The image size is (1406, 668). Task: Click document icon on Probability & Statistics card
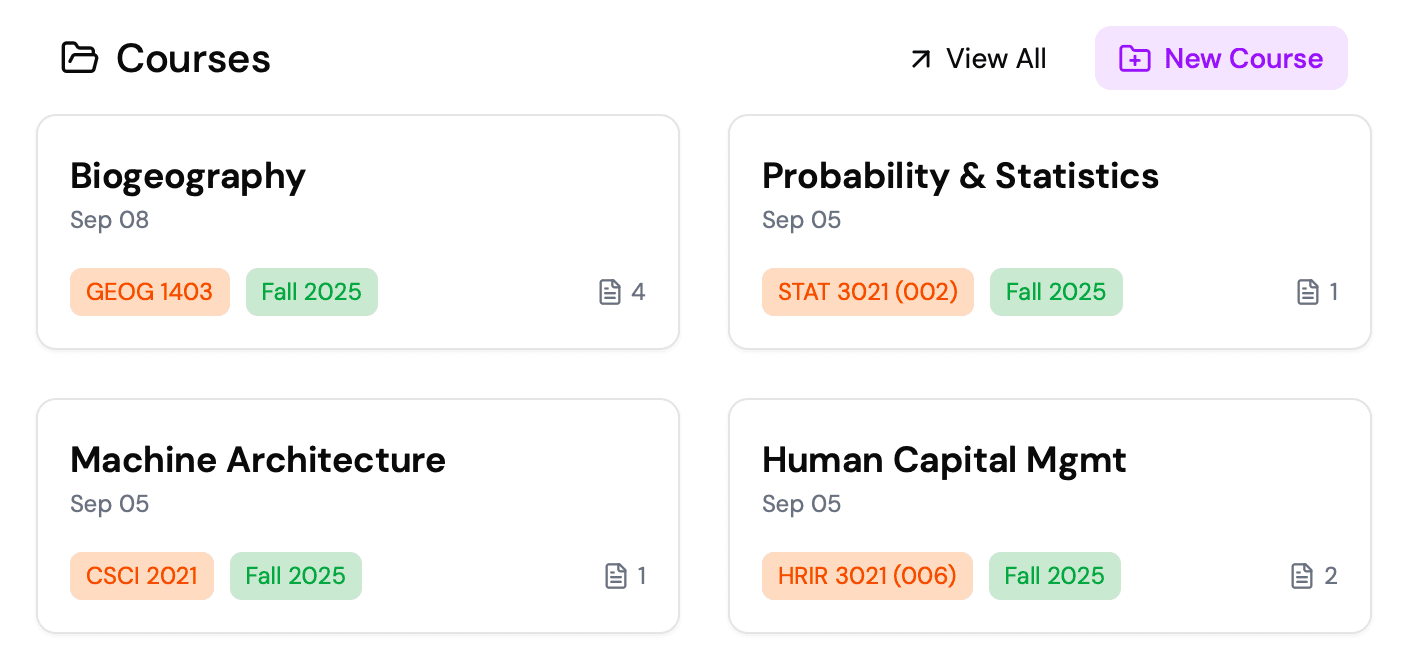point(1308,292)
